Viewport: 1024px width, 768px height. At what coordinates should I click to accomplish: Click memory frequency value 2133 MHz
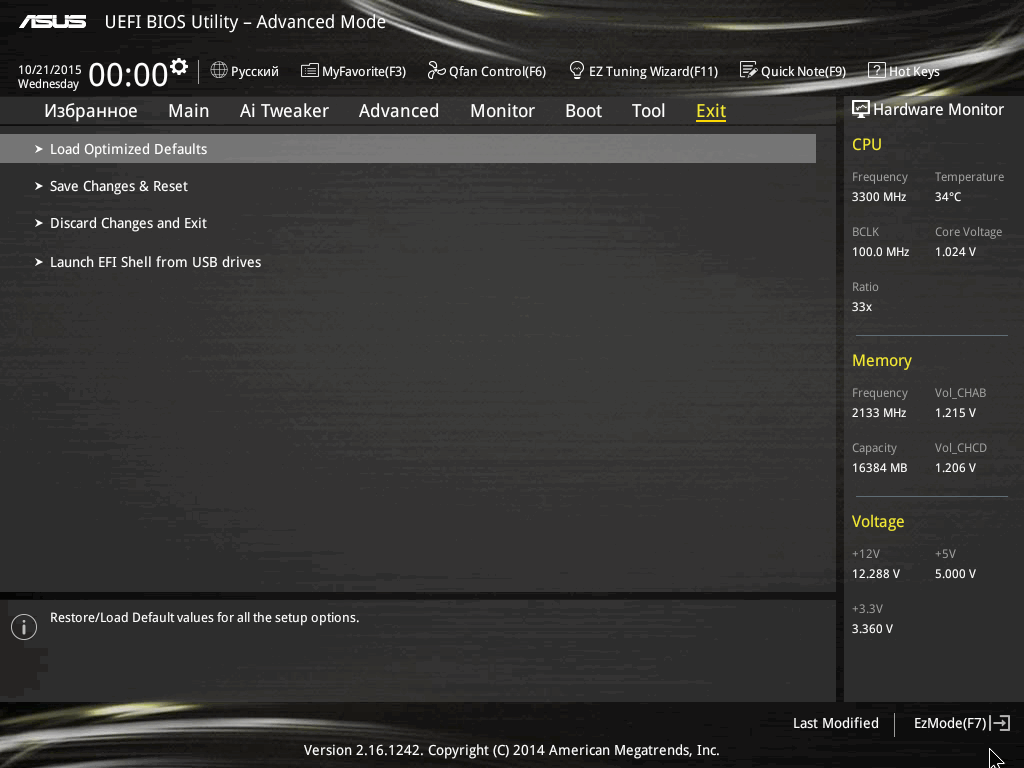coord(879,413)
